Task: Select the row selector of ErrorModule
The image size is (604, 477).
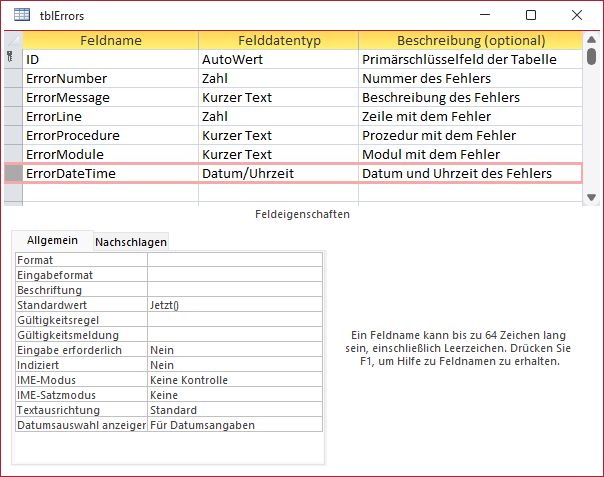Action: coord(13,154)
